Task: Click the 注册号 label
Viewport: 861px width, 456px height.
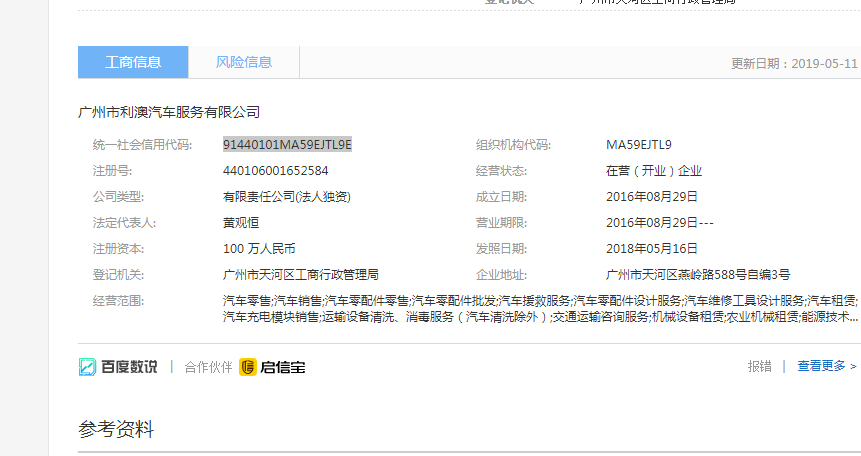Action: [113, 171]
